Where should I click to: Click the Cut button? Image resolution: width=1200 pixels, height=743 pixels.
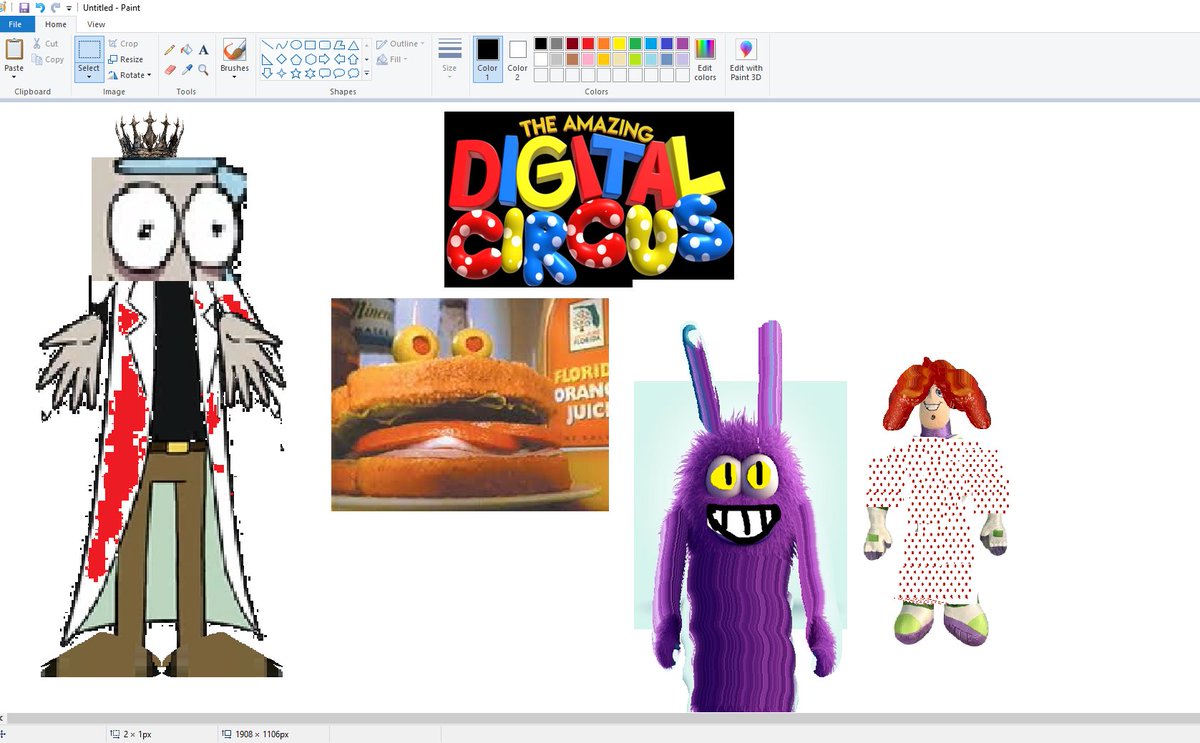(45, 44)
